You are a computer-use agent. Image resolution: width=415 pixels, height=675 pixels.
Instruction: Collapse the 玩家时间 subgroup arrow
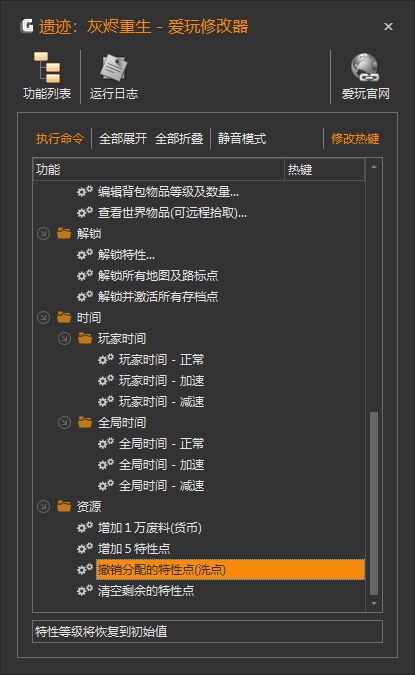[64, 338]
